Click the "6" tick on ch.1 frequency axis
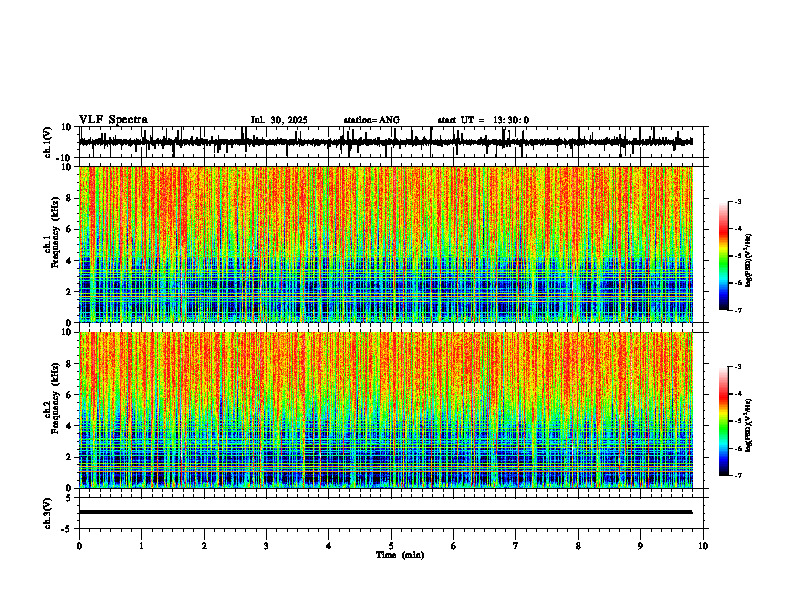 [69, 230]
